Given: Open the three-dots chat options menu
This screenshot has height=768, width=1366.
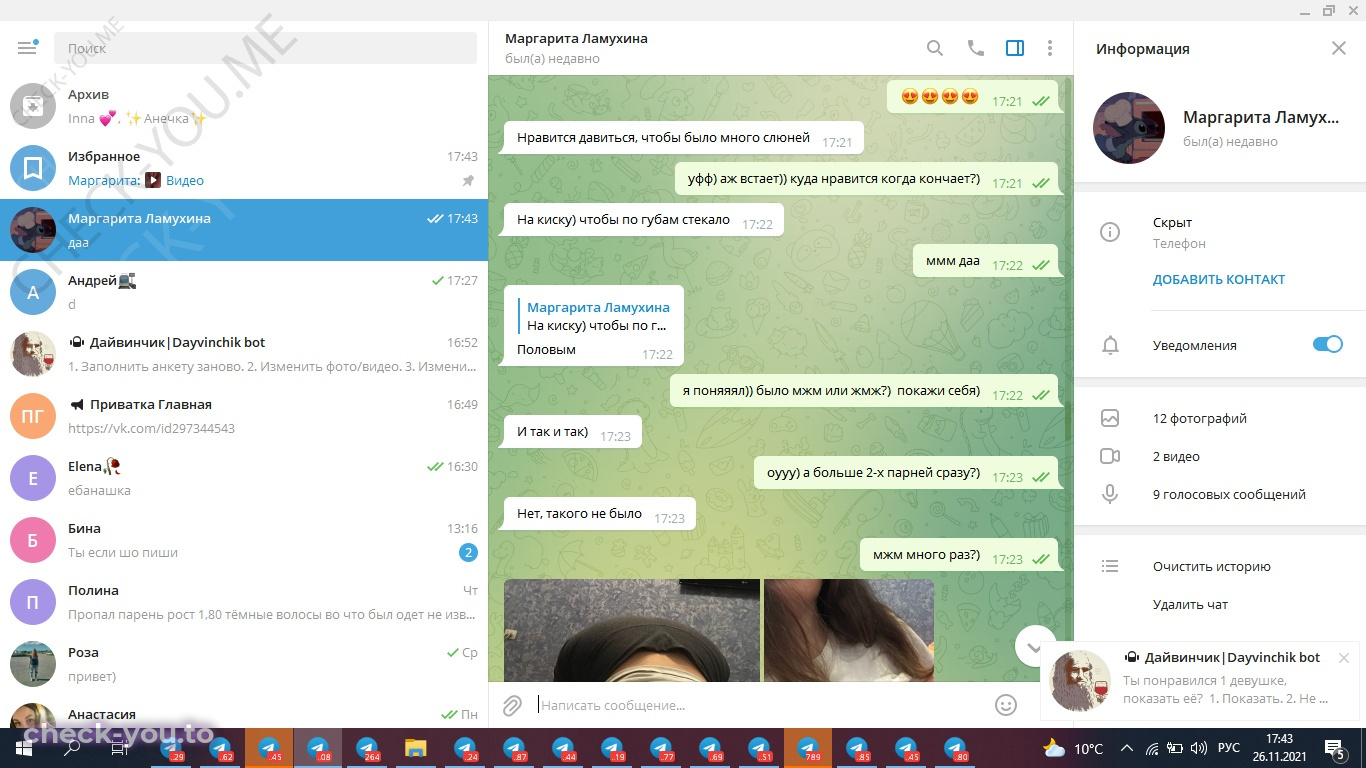Looking at the screenshot, I should [1050, 48].
